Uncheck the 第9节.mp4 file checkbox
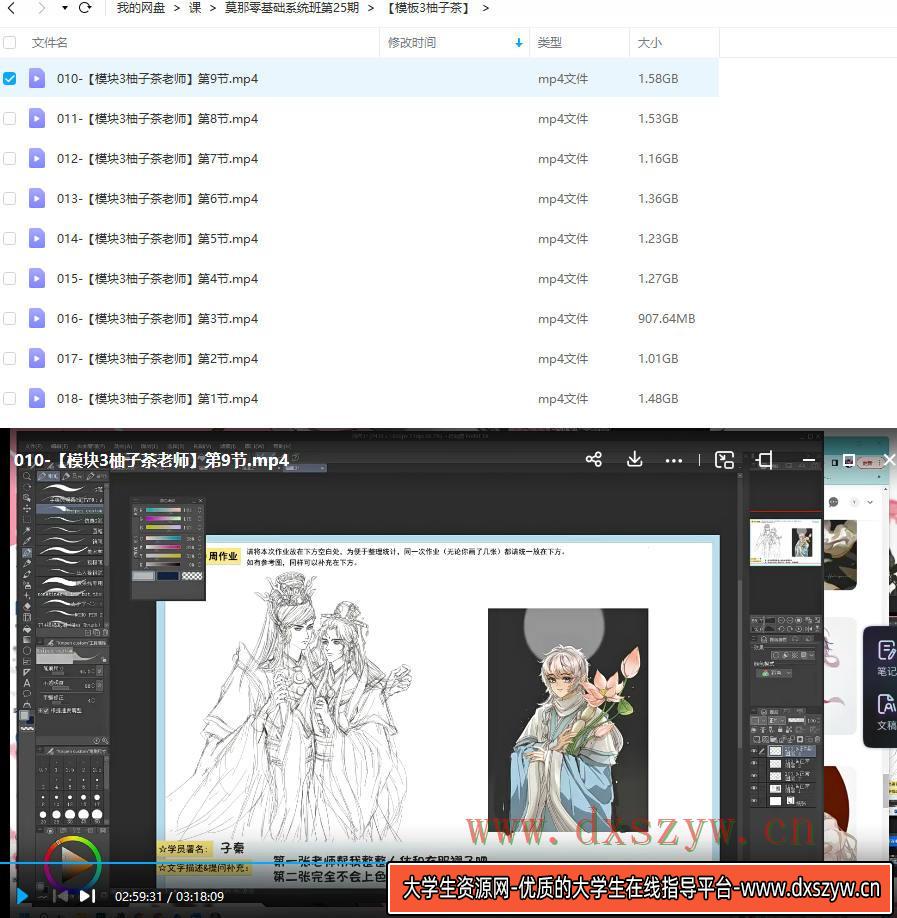Screen dimensions: 897x918 [x=9, y=78]
